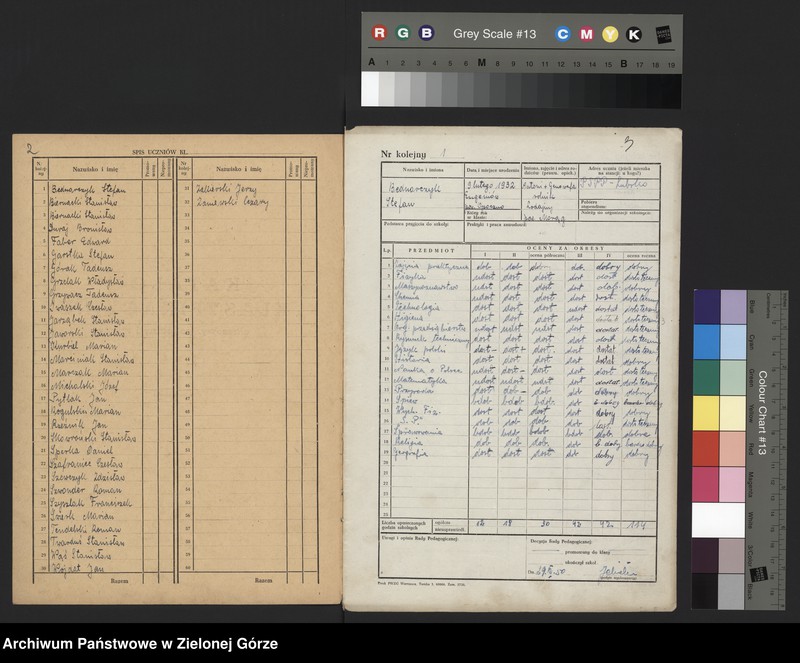This screenshot has height=663, width=800.
Task: Click the deep magenta swatch on the Colour Chart
Action: (x=707, y=484)
